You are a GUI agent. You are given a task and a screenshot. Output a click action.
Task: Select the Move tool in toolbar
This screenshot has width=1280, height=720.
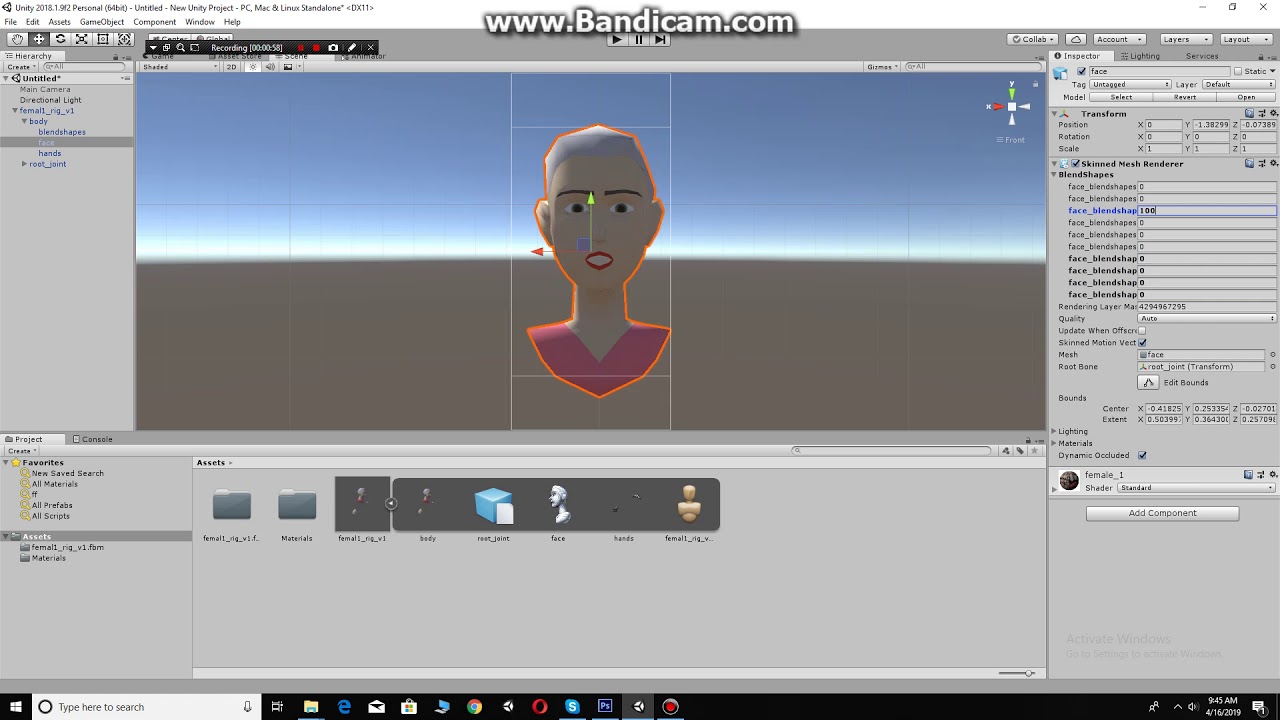coord(39,39)
